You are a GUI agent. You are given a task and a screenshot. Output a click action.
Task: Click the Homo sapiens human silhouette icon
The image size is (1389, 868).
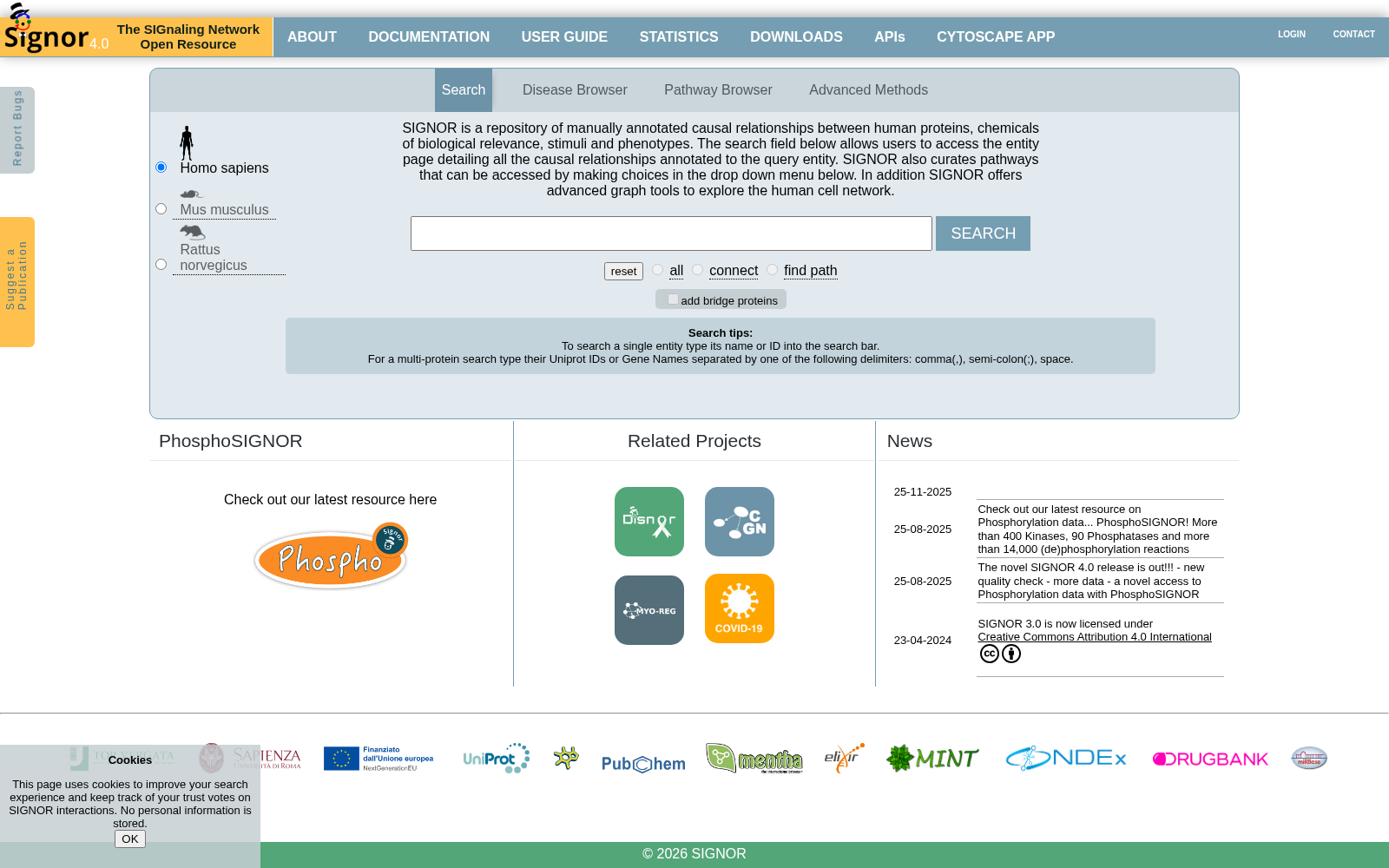[187, 143]
